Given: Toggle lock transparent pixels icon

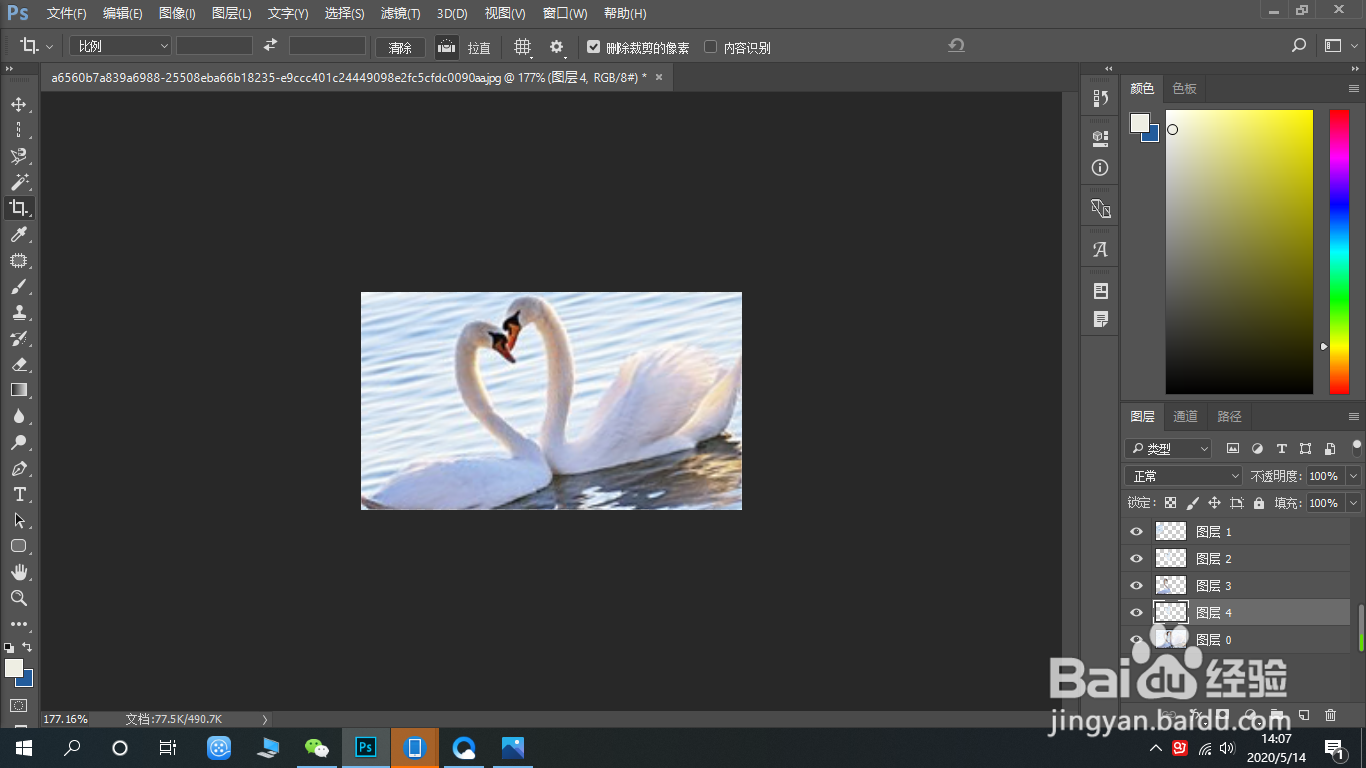Looking at the screenshot, I should 1170,503.
